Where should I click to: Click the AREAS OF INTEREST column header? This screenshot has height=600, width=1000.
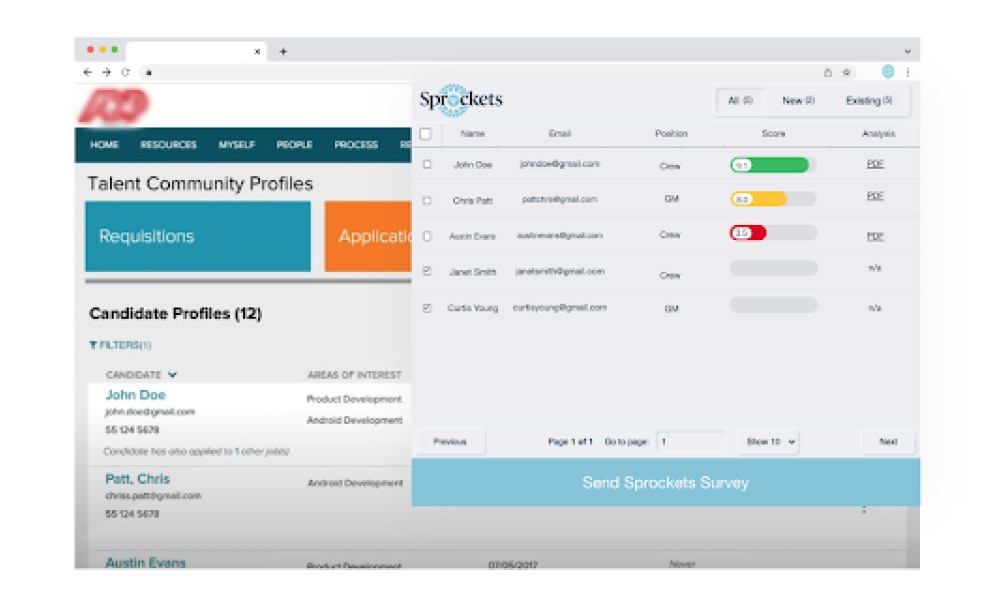[355, 375]
